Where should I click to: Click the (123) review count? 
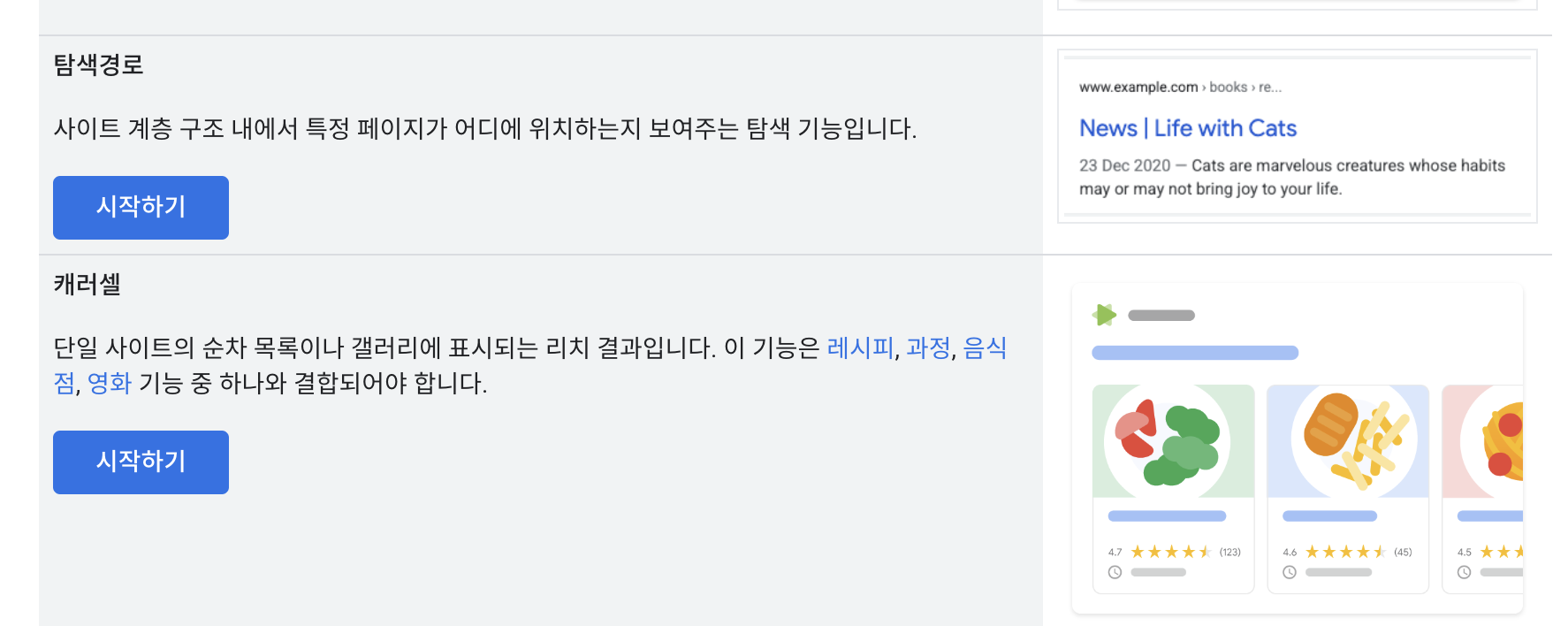[1229, 552]
